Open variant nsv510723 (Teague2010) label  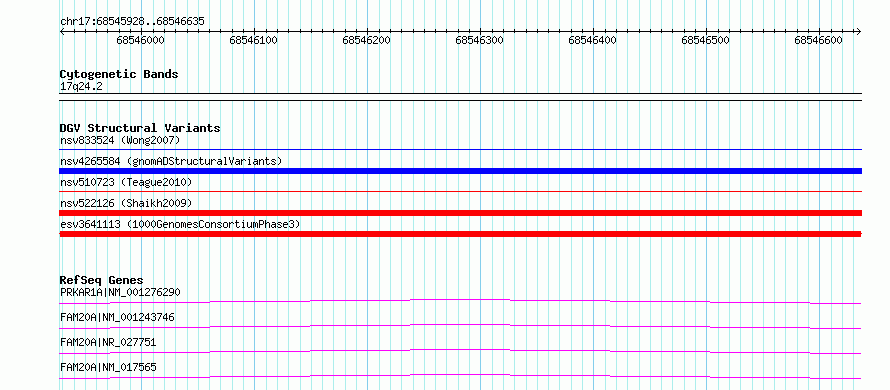[126, 182]
